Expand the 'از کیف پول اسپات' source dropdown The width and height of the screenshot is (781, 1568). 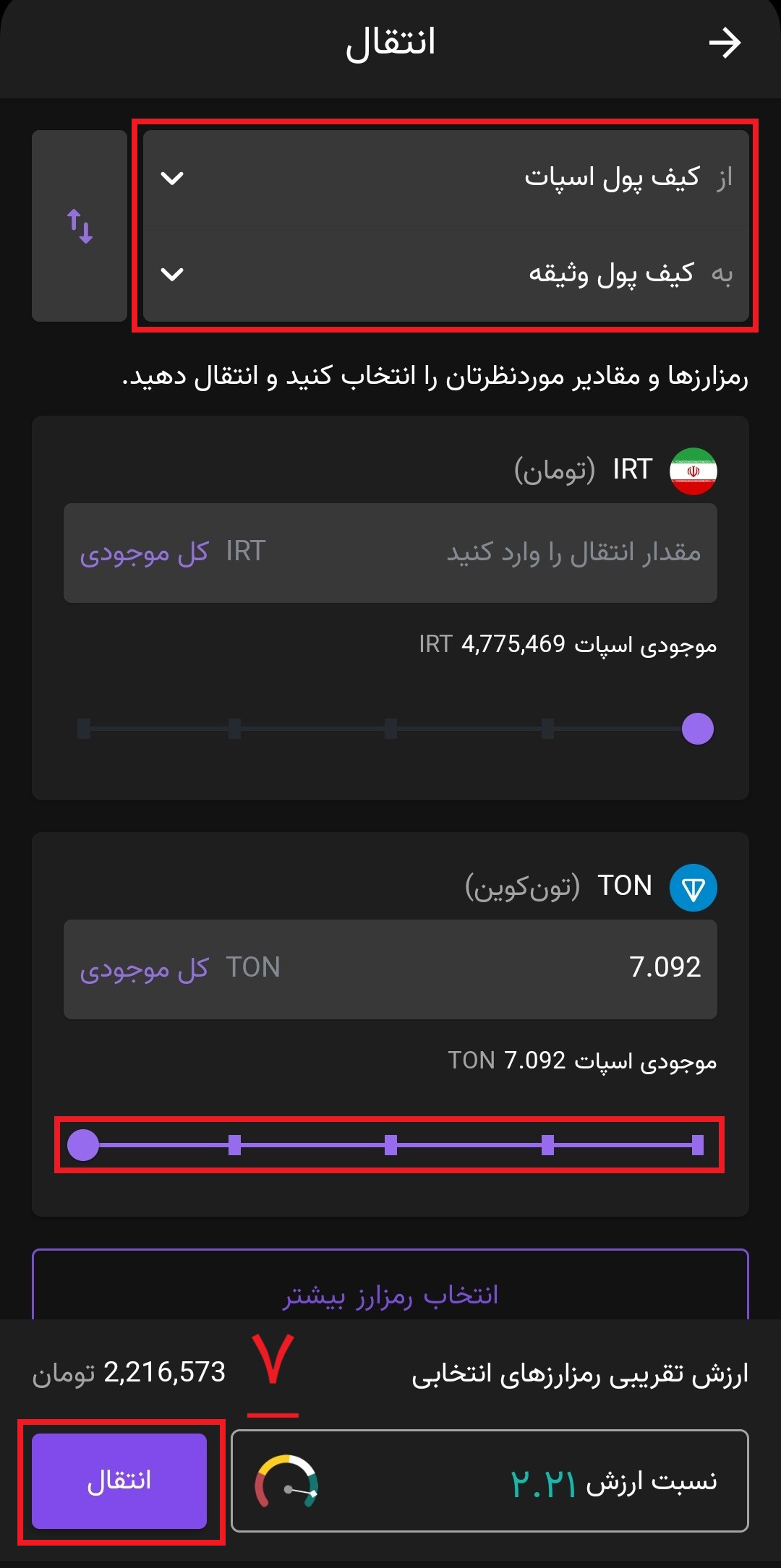point(446,178)
